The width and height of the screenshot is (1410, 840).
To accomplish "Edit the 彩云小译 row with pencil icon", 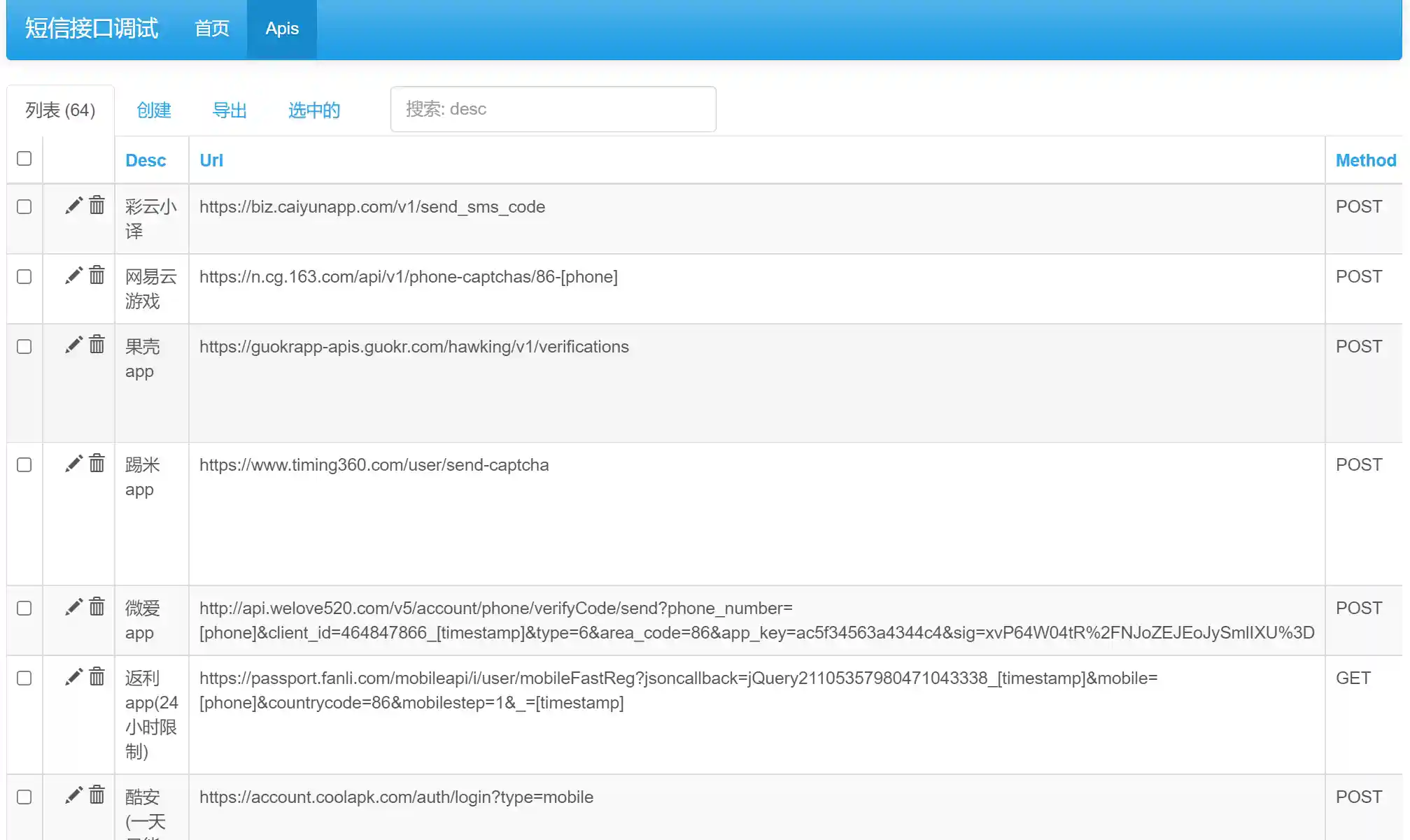I will pos(73,206).
